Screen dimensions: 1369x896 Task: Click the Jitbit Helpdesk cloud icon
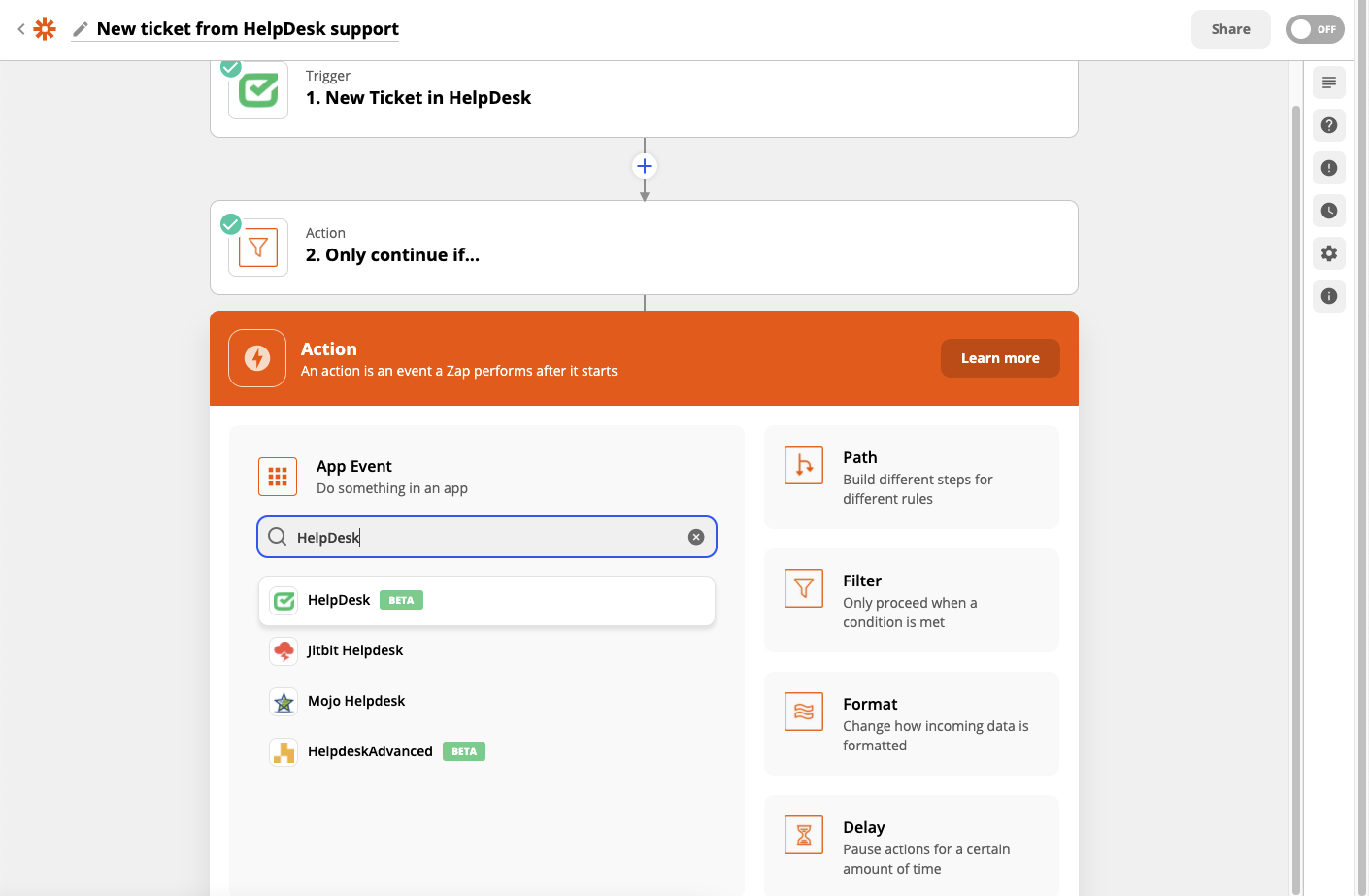[284, 651]
